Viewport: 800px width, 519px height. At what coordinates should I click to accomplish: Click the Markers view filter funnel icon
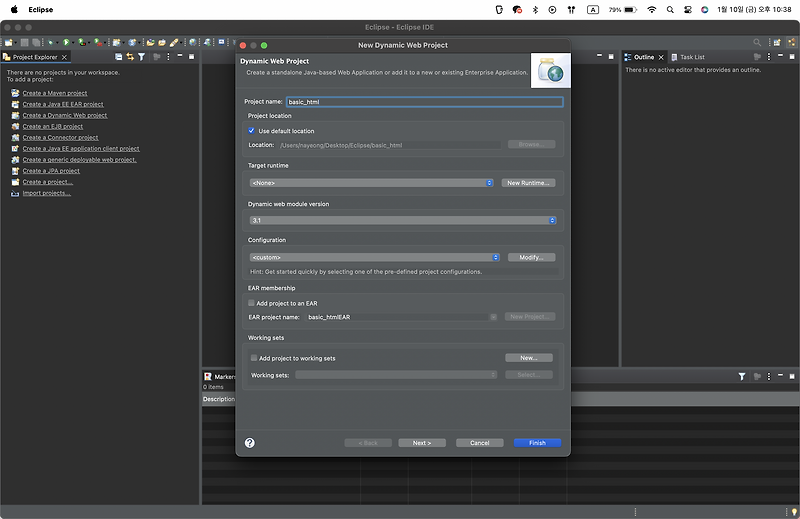pyautogui.click(x=742, y=377)
